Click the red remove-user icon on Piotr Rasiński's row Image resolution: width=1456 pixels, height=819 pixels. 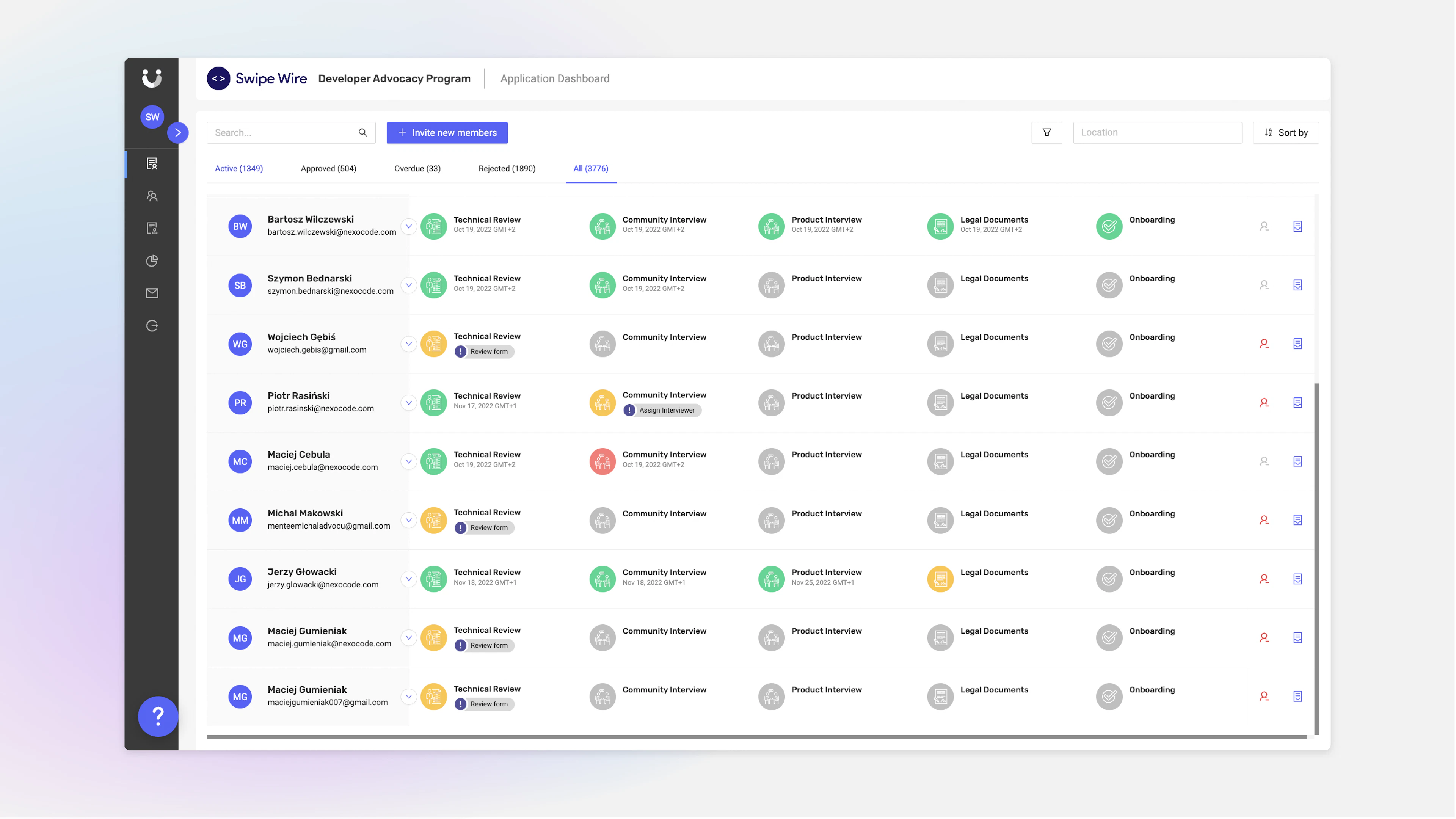(1264, 402)
